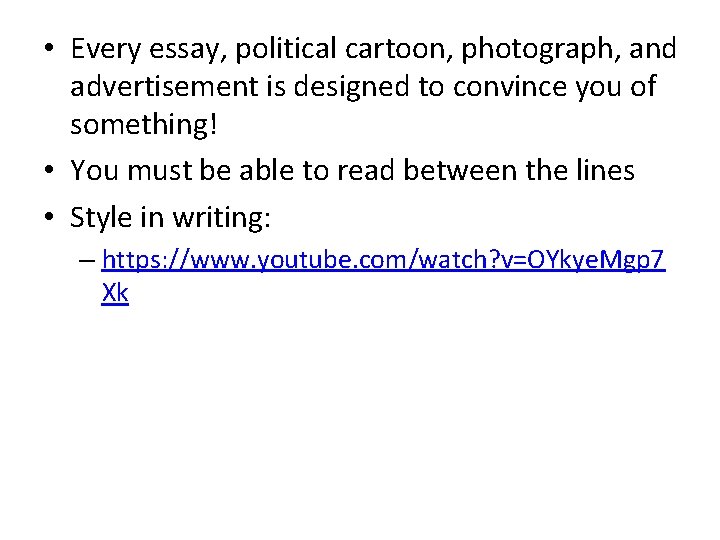Select the 'Style in writing:' bullet text

click(170, 217)
